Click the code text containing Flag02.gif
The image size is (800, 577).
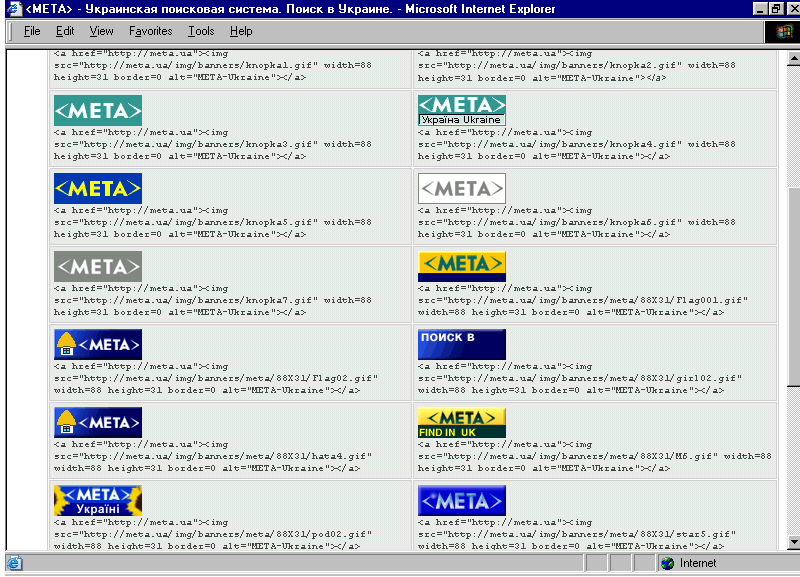pyautogui.click(x=216, y=379)
